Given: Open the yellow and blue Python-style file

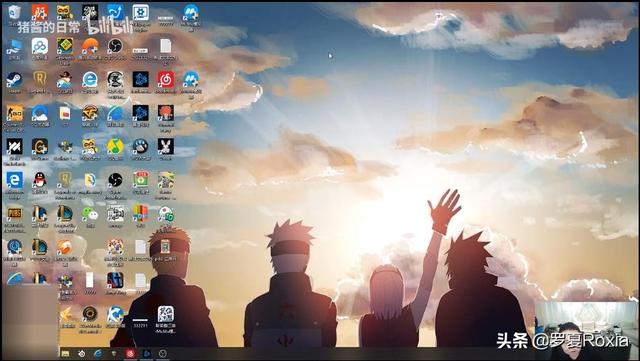Looking at the screenshot, I should (x=90, y=180).
